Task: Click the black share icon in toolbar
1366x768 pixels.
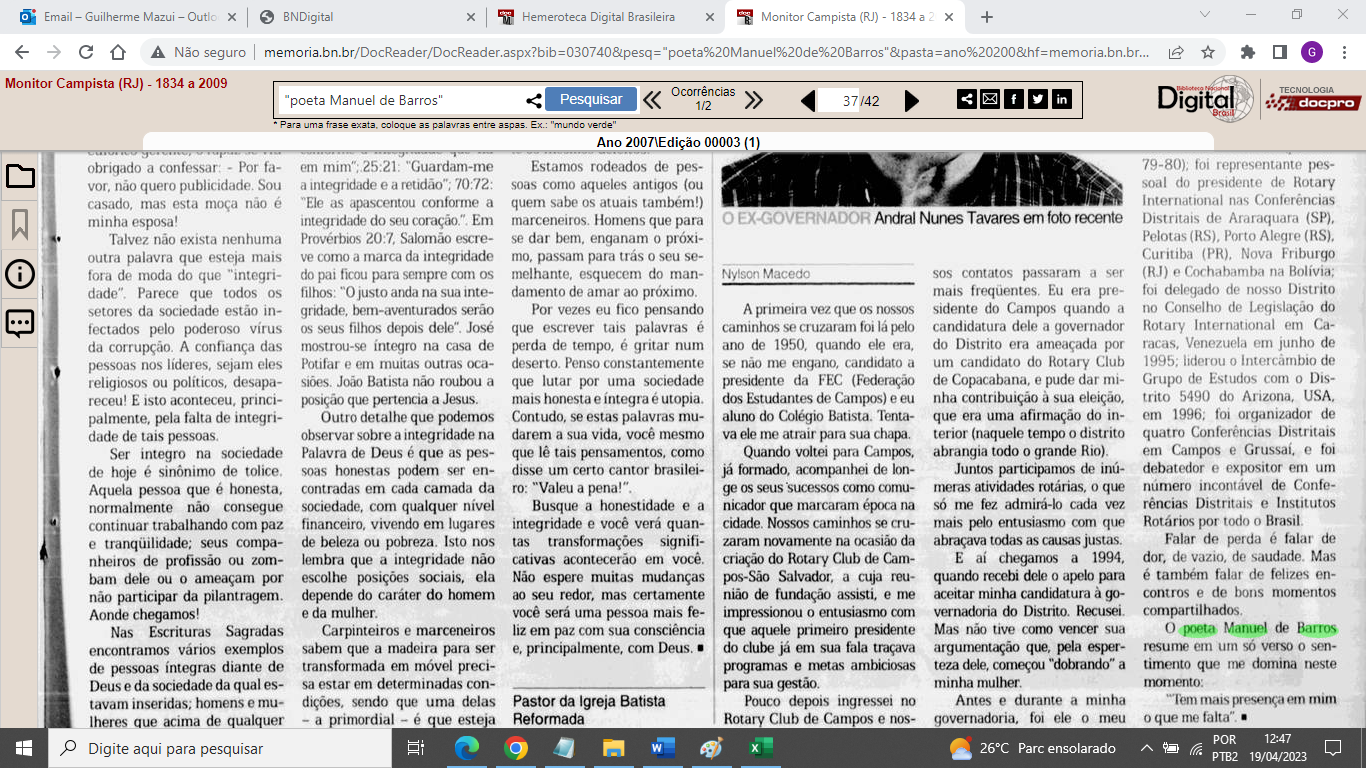Action: 967,98
